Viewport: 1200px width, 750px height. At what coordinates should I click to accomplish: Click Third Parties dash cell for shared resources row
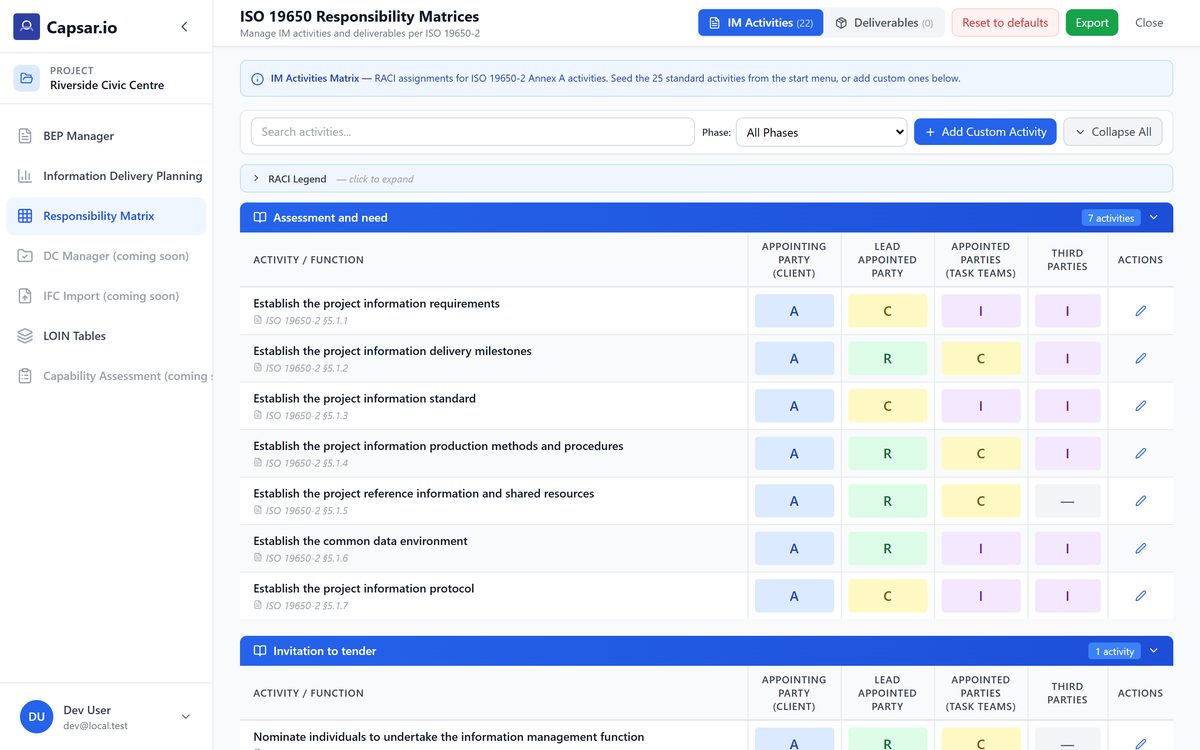[x=1067, y=501]
